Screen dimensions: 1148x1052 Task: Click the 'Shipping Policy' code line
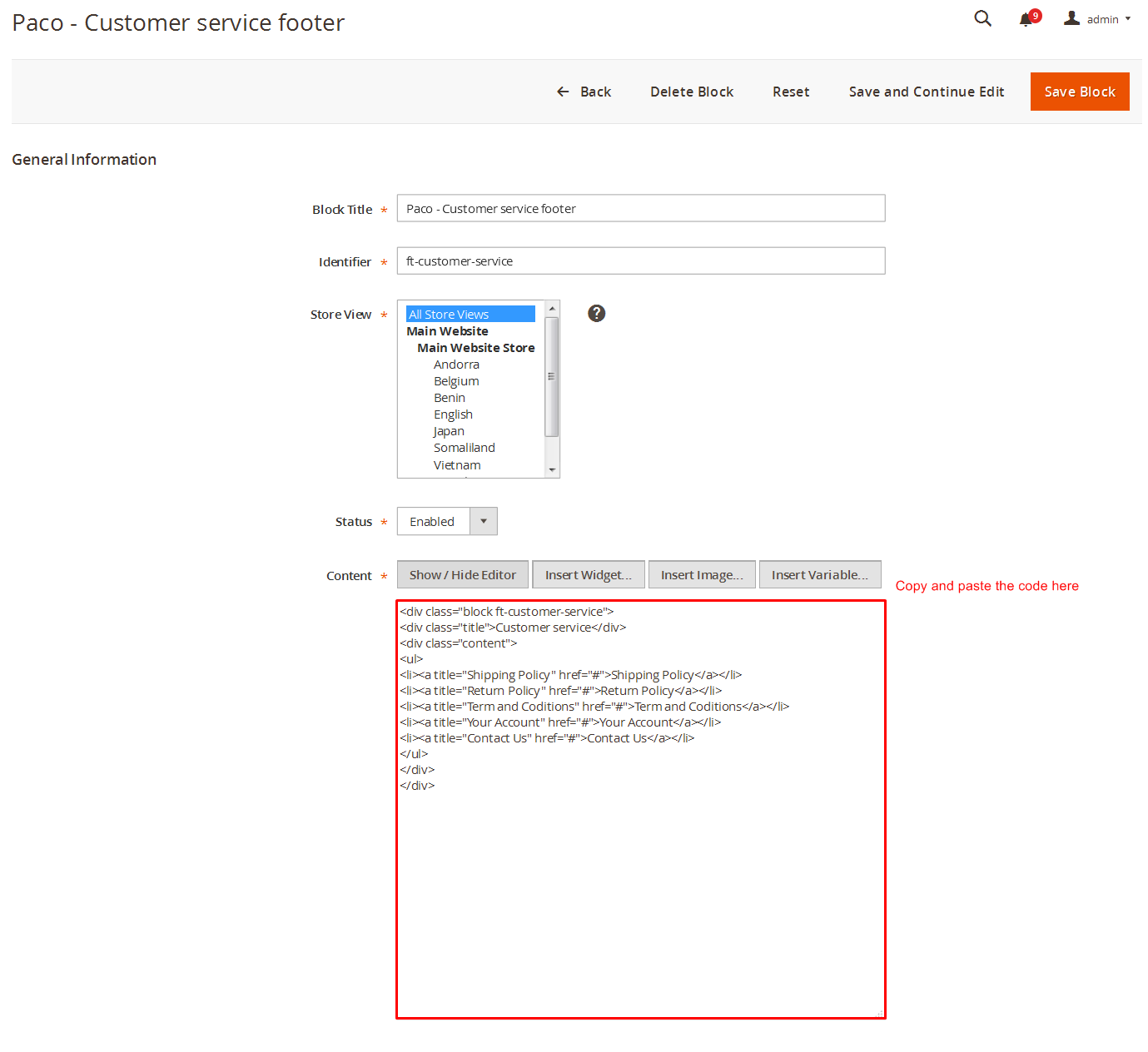click(570, 675)
